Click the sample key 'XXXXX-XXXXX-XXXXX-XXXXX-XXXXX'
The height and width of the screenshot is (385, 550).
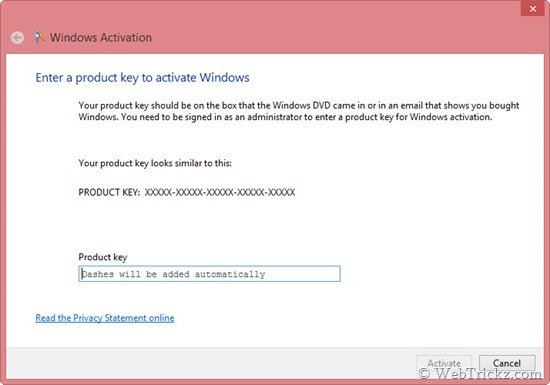click(x=220, y=192)
